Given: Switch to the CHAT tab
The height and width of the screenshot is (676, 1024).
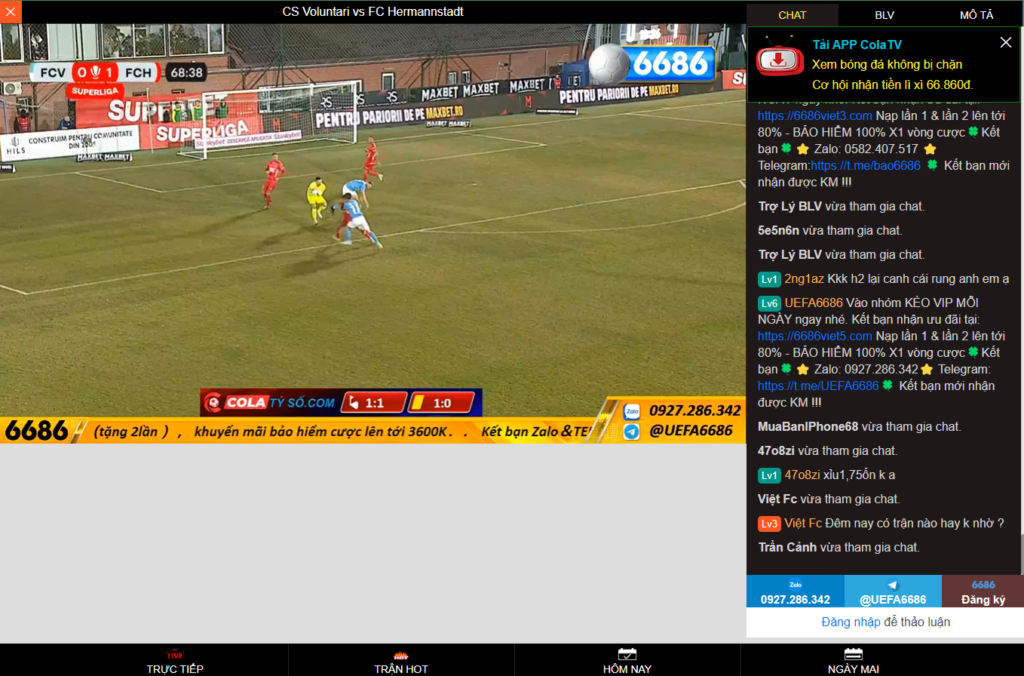Looking at the screenshot, I should [792, 15].
